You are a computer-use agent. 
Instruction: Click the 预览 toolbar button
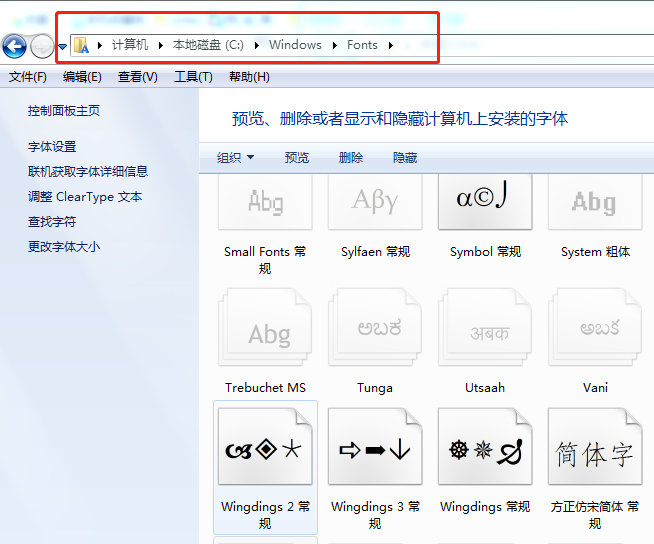[297, 158]
